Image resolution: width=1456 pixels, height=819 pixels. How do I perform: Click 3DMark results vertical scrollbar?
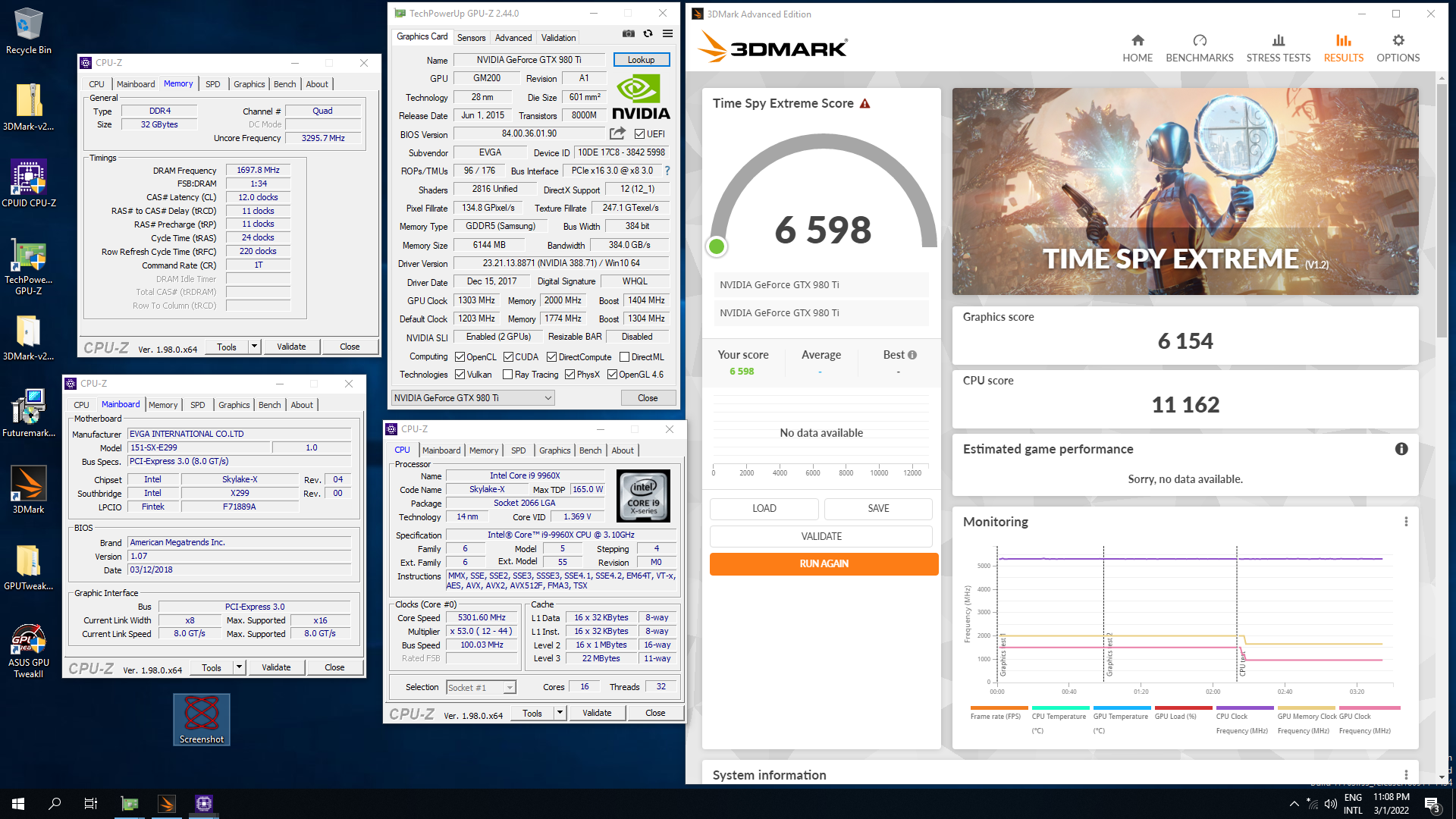(x=1442, y=210)
